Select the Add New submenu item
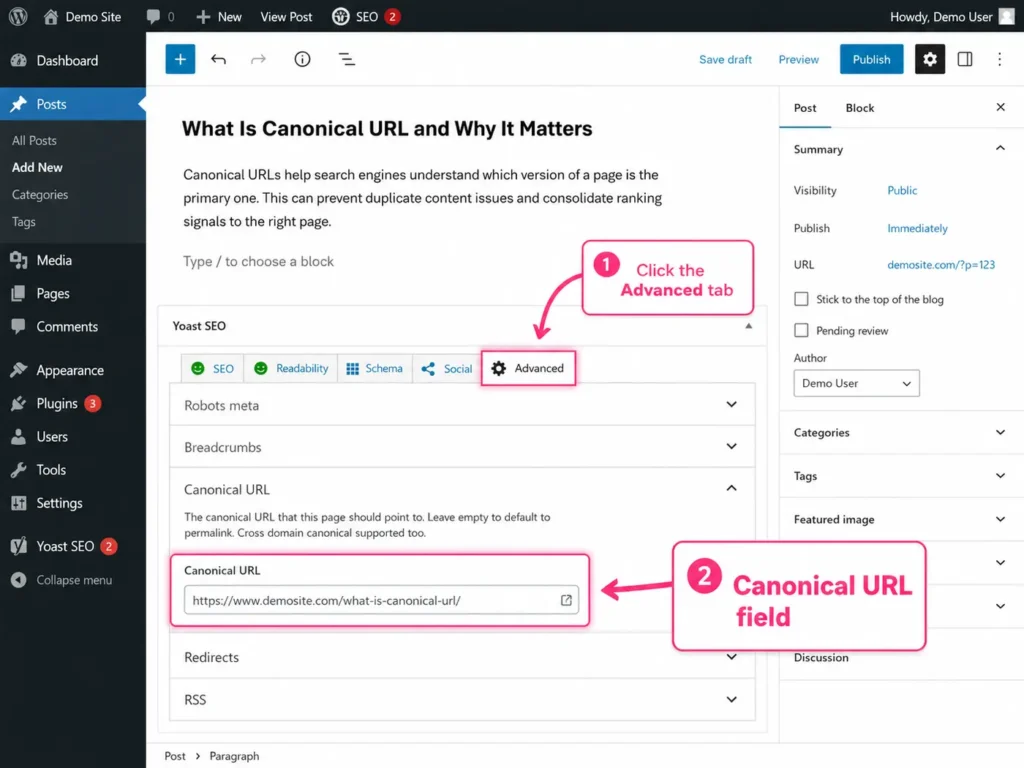The width and height of the screenshot is (1024, 768). (37, 168)
